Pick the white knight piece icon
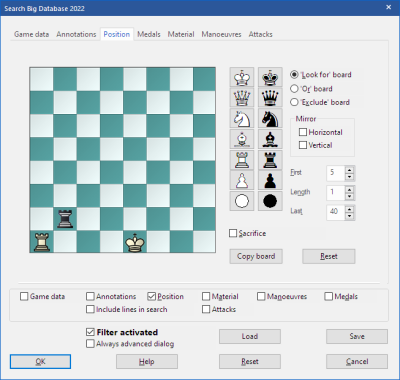Screen dimensions: 400x380 pos(242,118)
